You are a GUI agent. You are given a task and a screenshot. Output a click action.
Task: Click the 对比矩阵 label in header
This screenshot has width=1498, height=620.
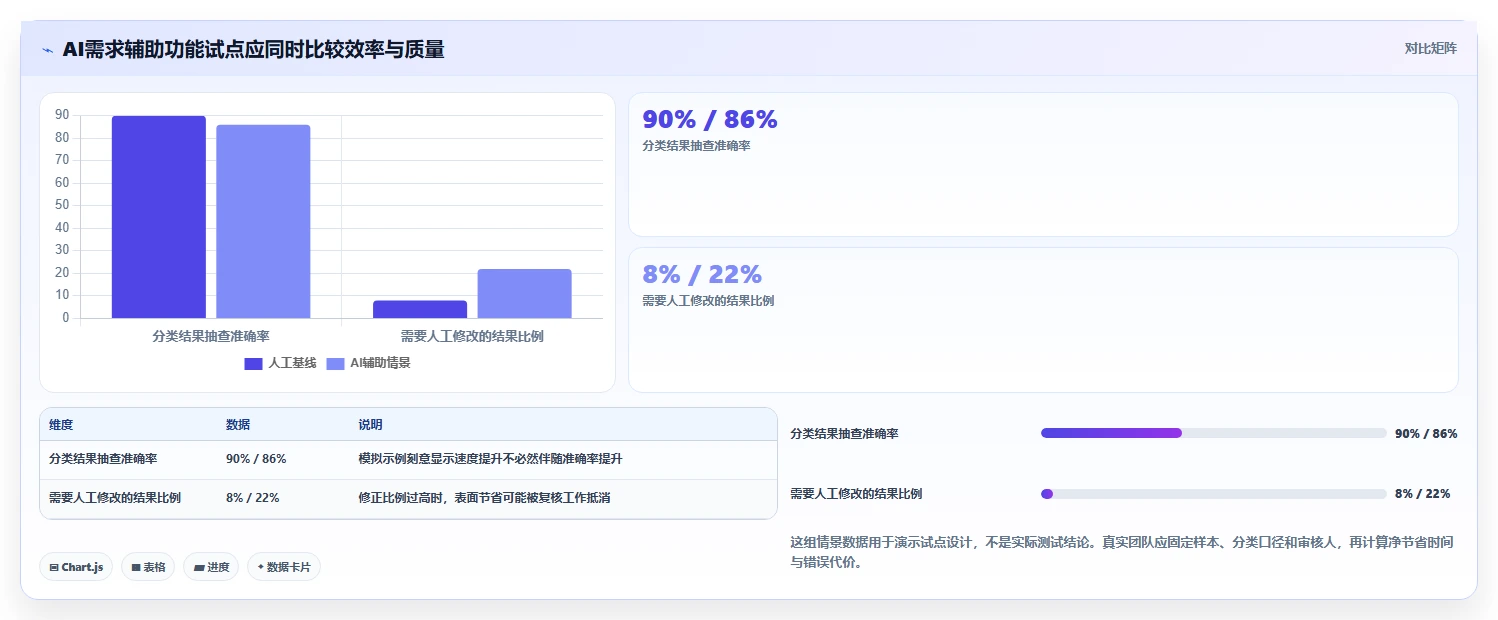(1430, 48)
